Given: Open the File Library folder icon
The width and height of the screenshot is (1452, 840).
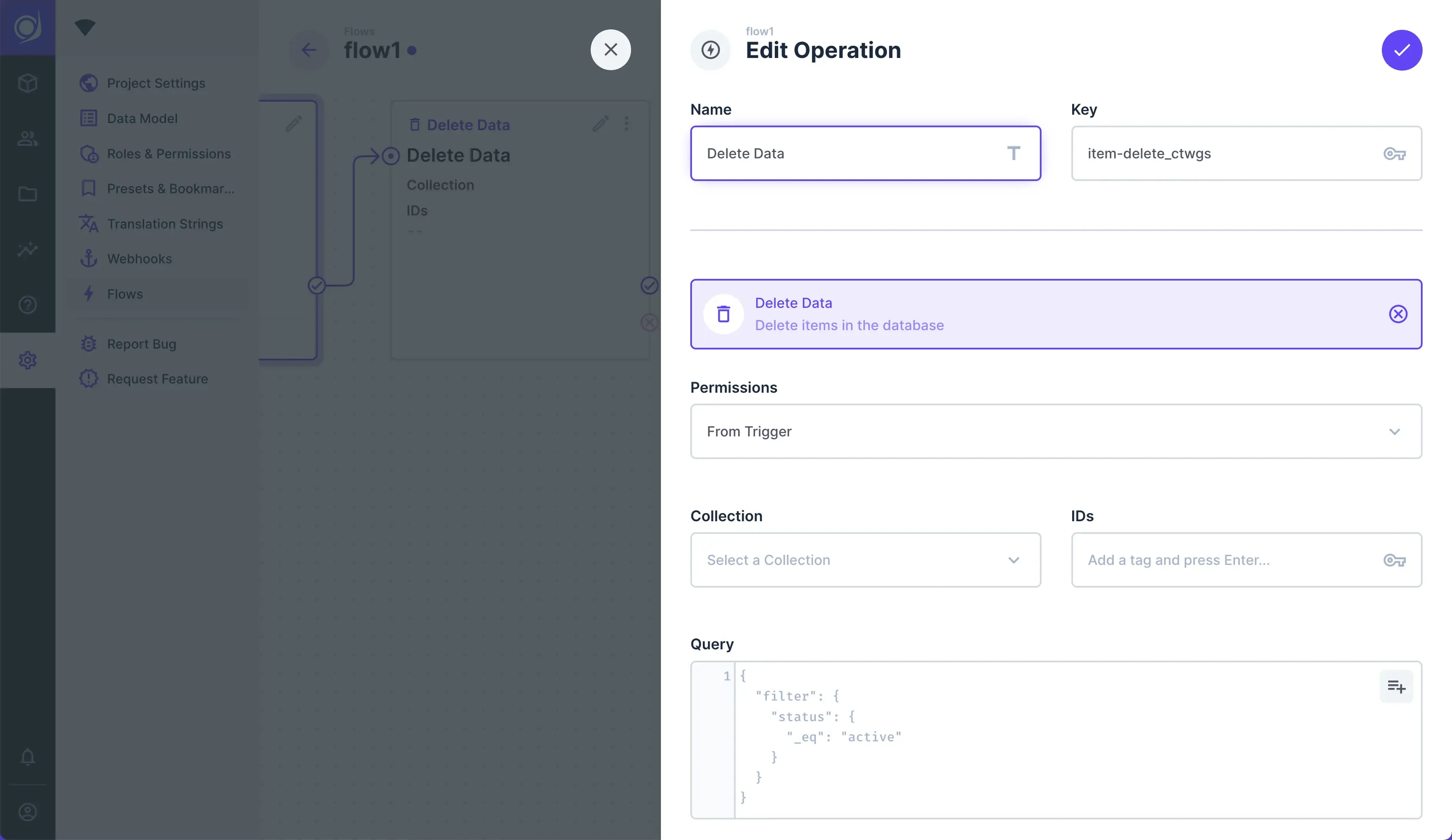Looking at the screenshot, I should click(28, 194).
